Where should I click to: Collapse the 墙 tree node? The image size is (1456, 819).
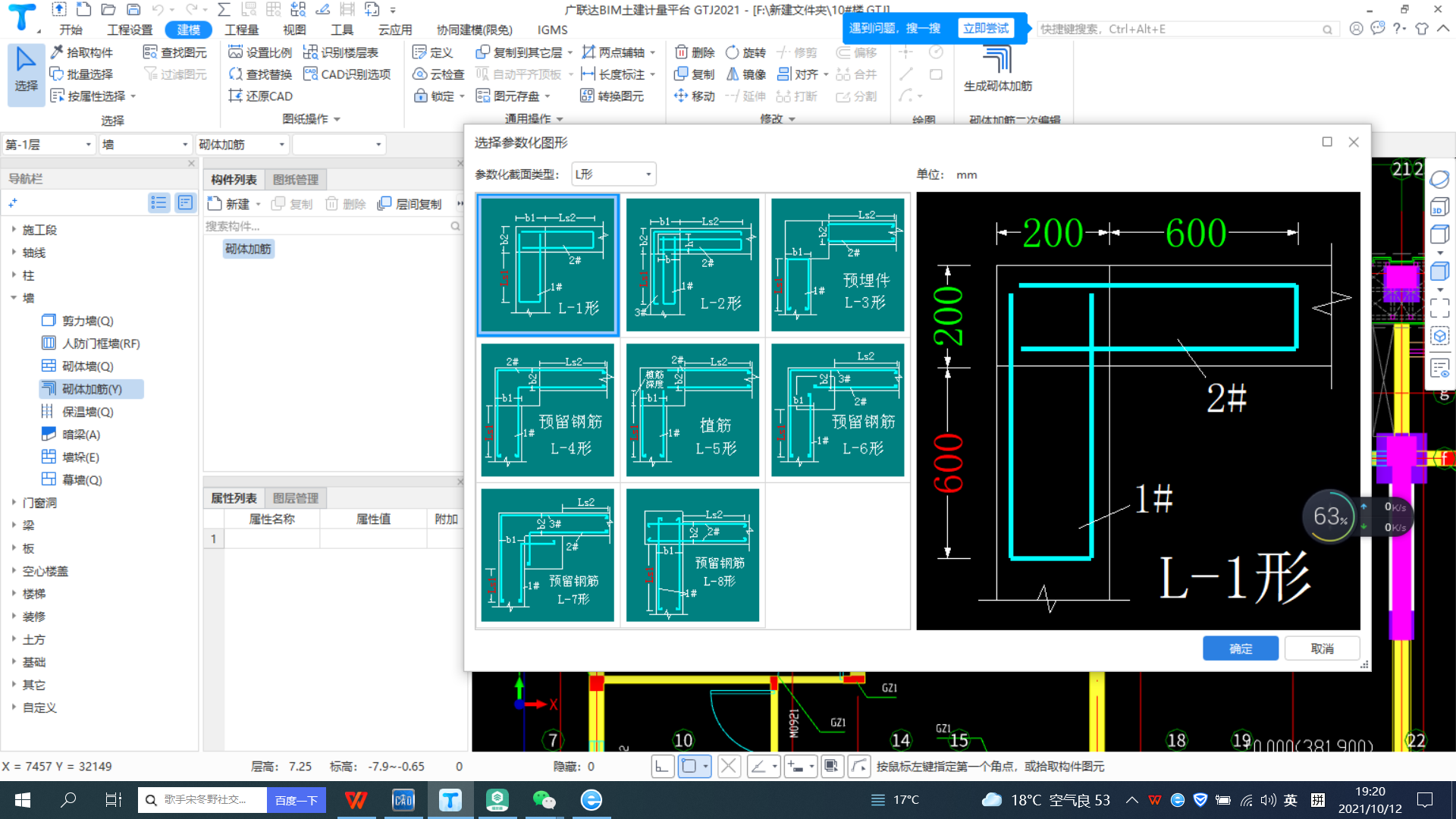[x=14, y=297]
